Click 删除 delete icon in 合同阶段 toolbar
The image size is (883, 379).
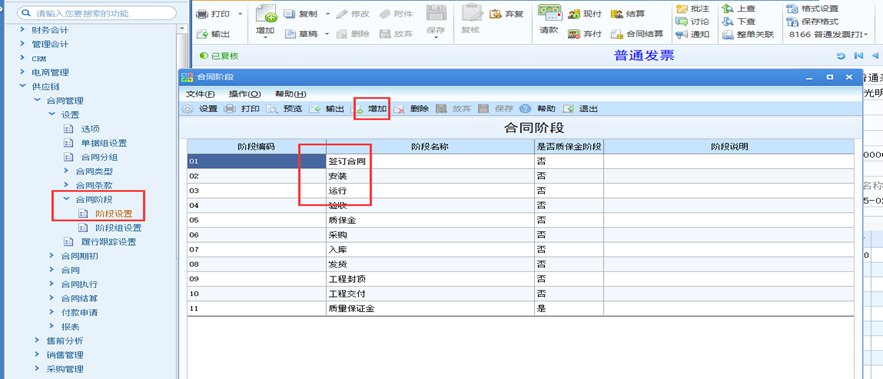(399, 109)
